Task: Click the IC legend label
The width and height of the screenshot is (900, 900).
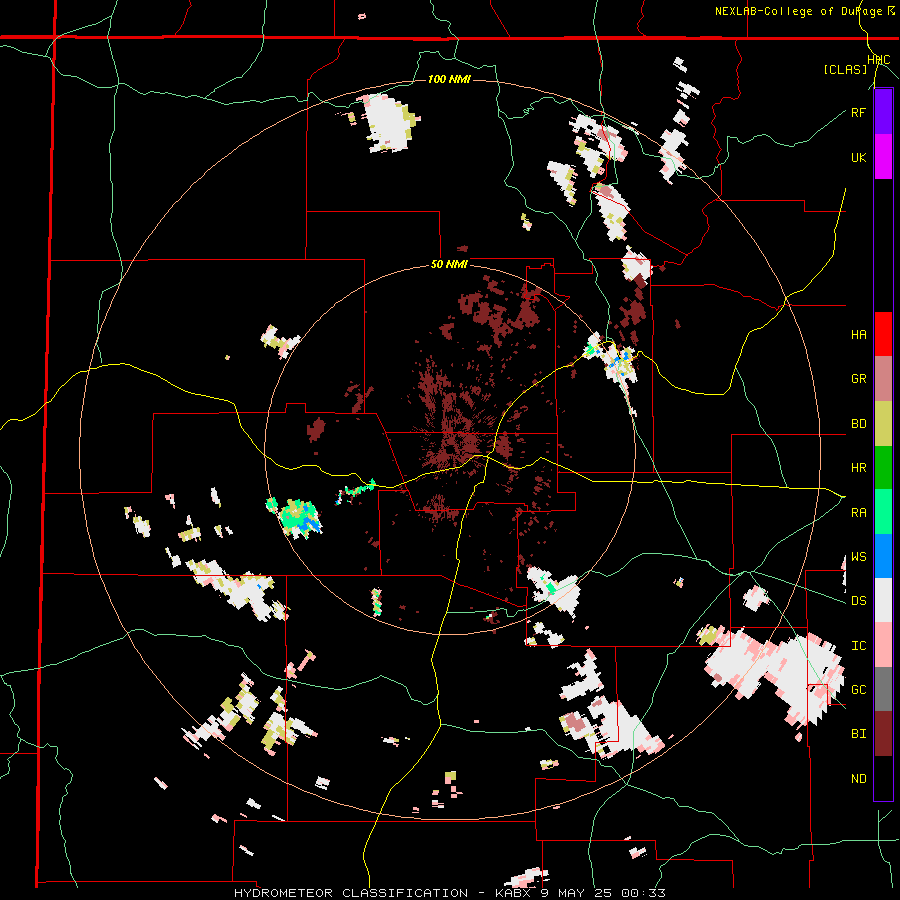Action: [858, 646]
